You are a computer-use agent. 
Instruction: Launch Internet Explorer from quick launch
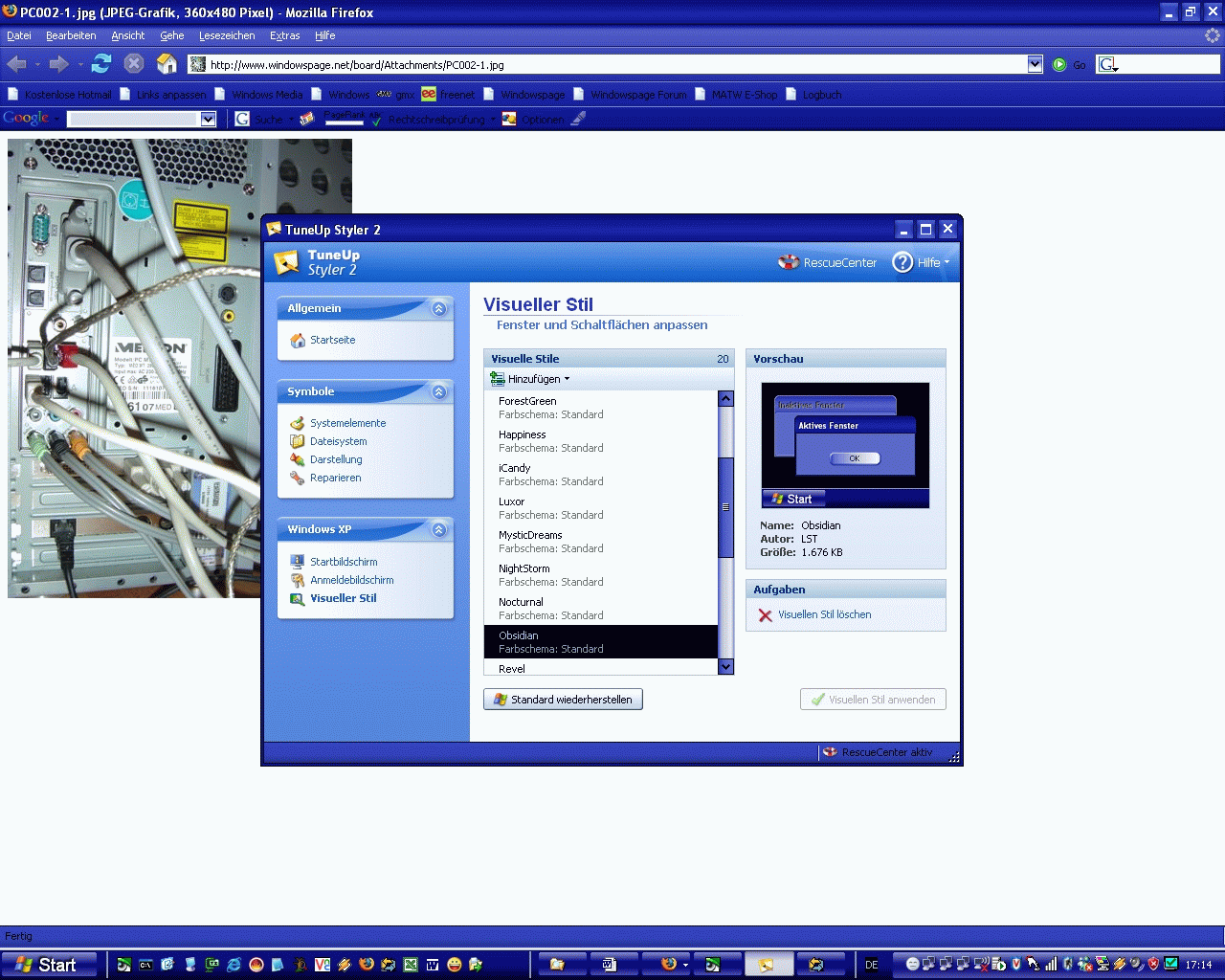click(x=234, y=965)
